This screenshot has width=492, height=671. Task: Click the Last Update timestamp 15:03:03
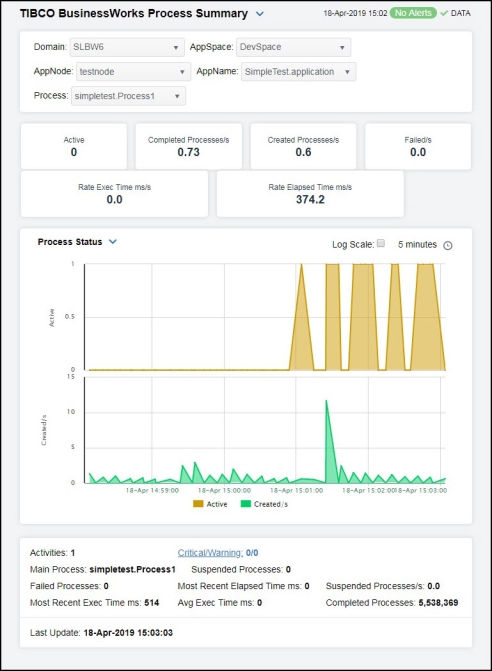128,632
